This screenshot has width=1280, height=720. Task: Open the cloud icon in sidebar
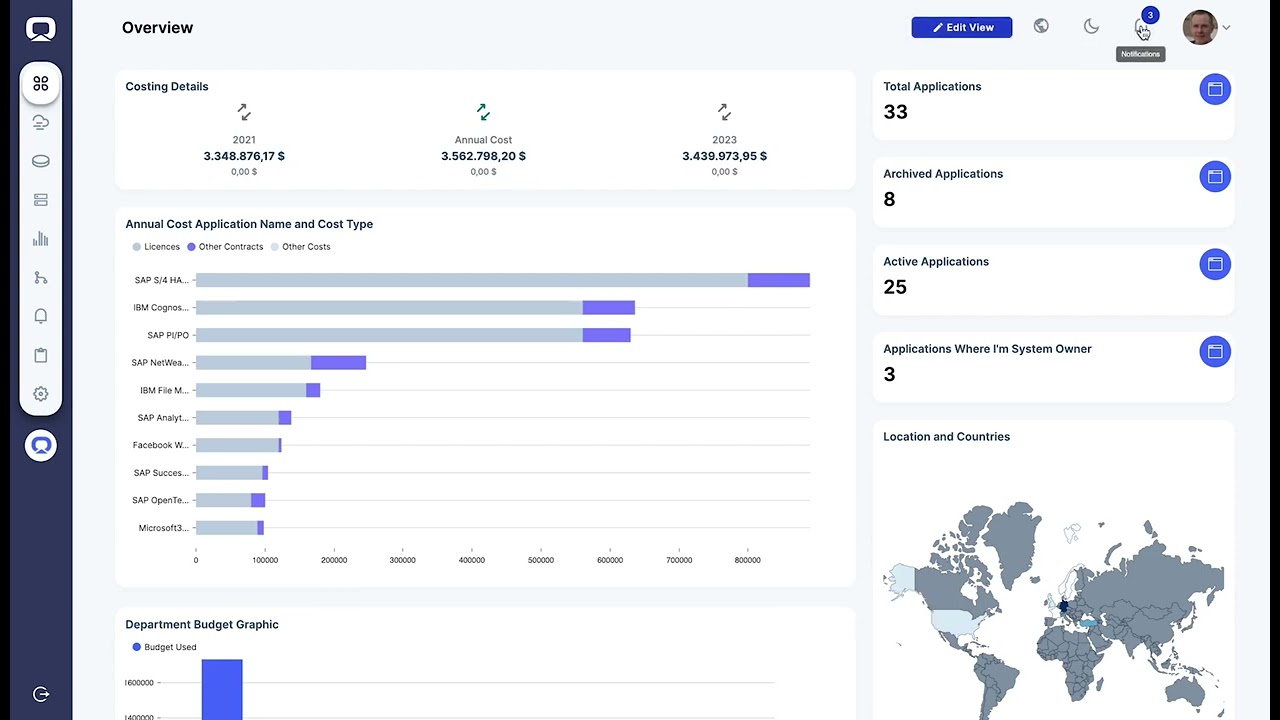click(41, 122)
